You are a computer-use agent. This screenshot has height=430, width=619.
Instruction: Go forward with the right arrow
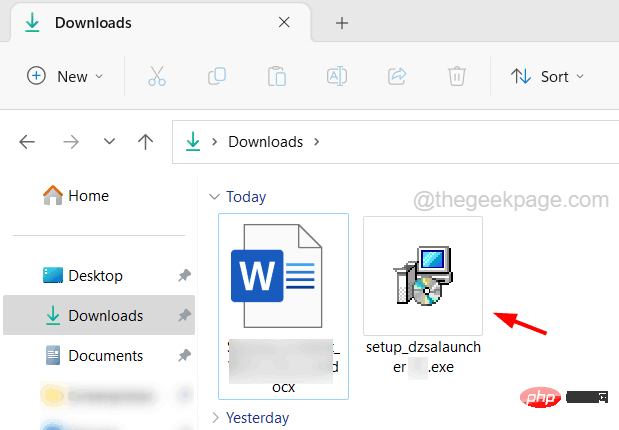pyautogui.click(x=71, y=142)
